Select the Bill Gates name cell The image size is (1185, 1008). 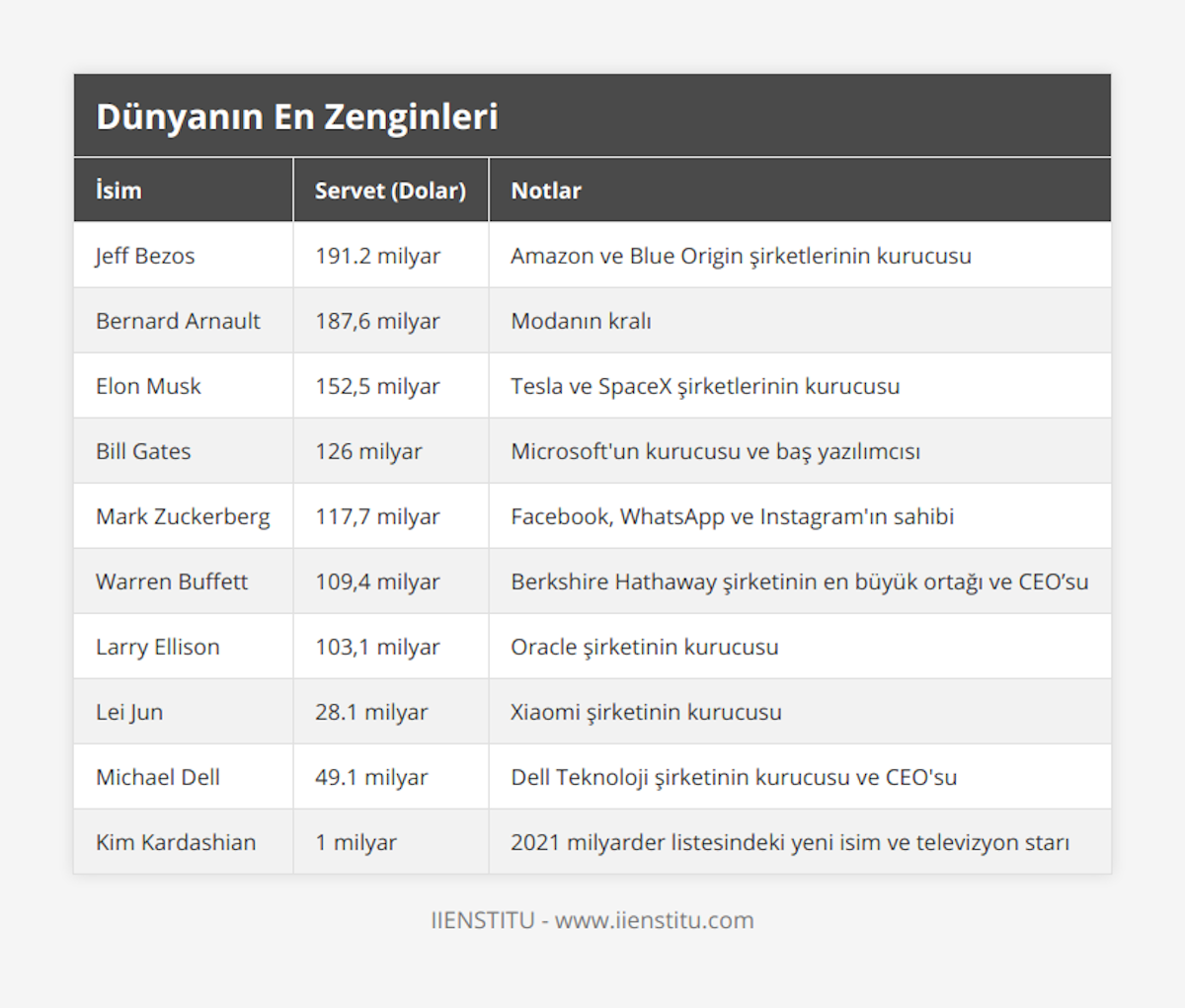click(143, 451)
